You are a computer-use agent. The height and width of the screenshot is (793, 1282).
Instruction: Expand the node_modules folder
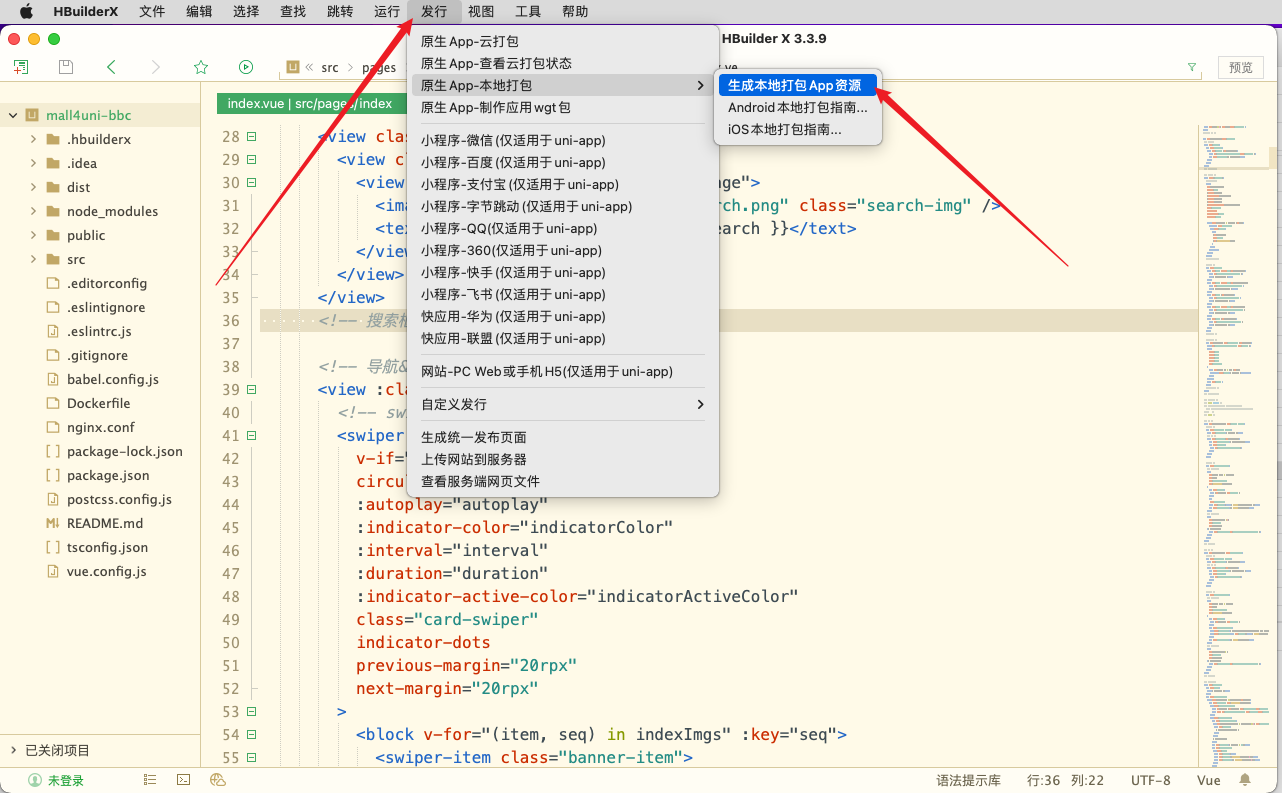pos(33,211)
